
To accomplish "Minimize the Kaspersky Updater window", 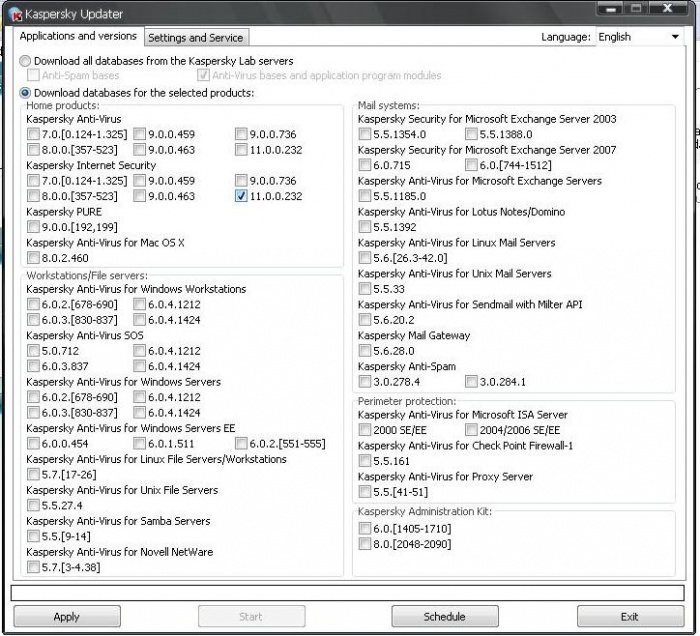I will coord(610,8).
